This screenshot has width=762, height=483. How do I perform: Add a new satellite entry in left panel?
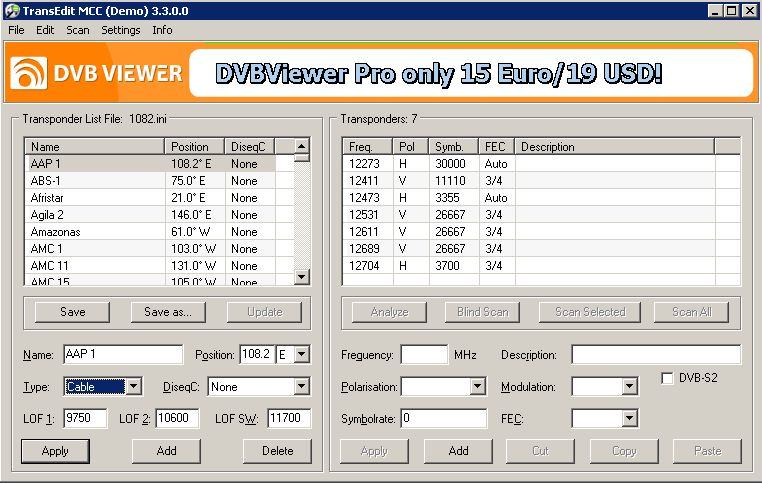[166, 451]
